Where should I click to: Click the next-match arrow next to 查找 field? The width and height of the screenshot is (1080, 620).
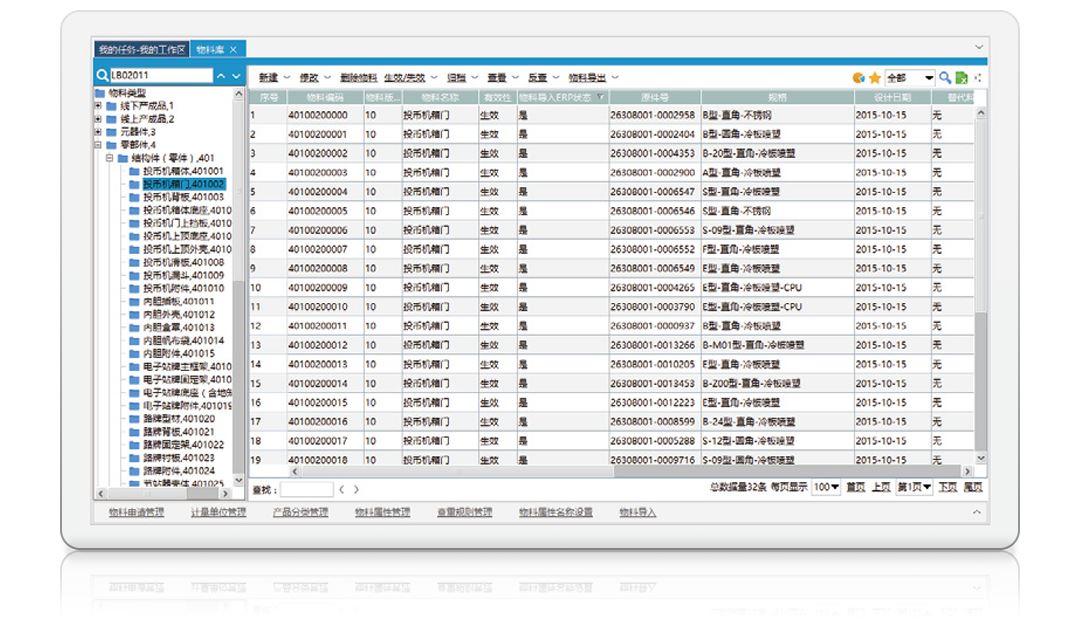point(356,490)
